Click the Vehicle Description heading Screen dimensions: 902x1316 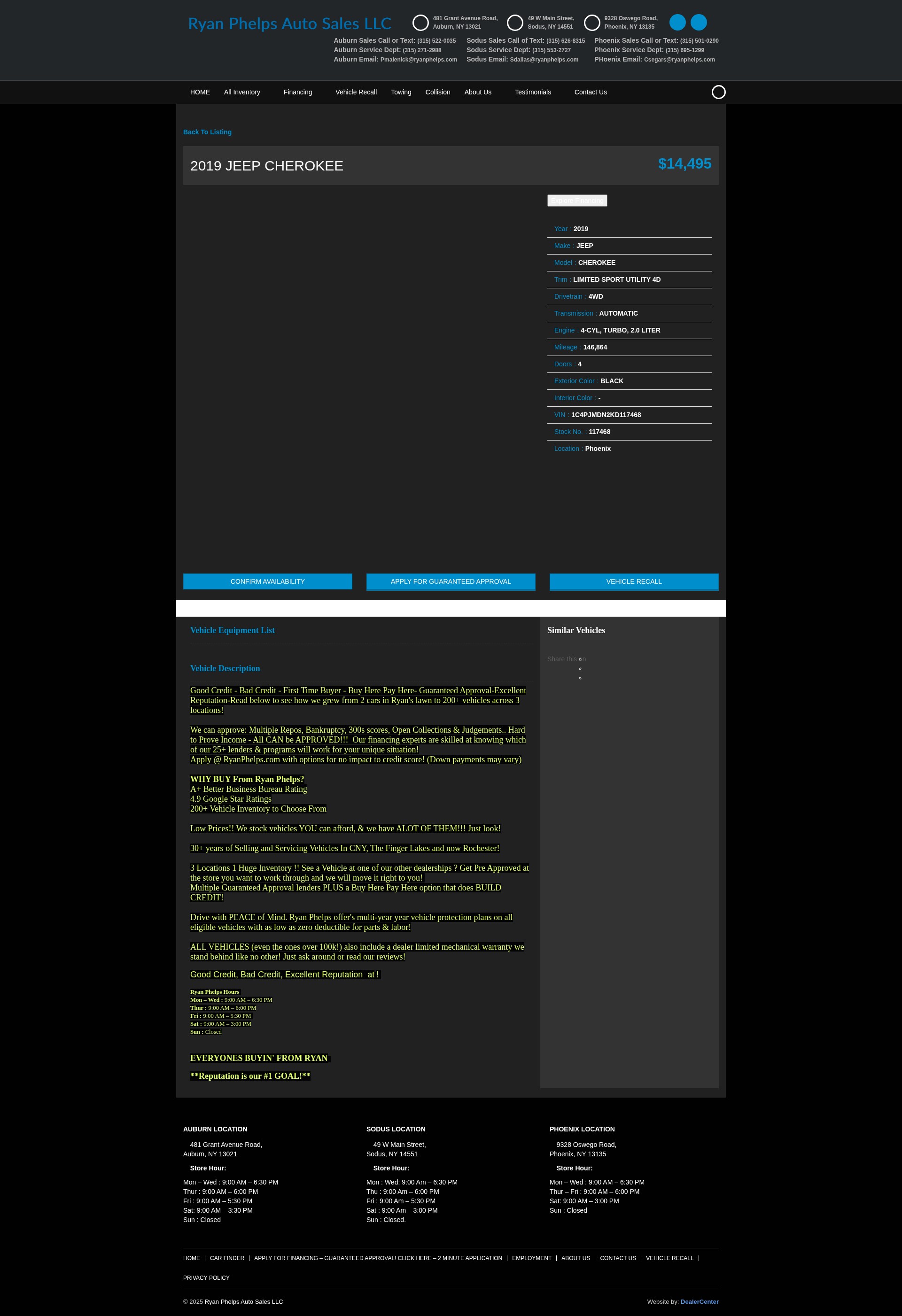pyautogui.click(x=225, y=668)
